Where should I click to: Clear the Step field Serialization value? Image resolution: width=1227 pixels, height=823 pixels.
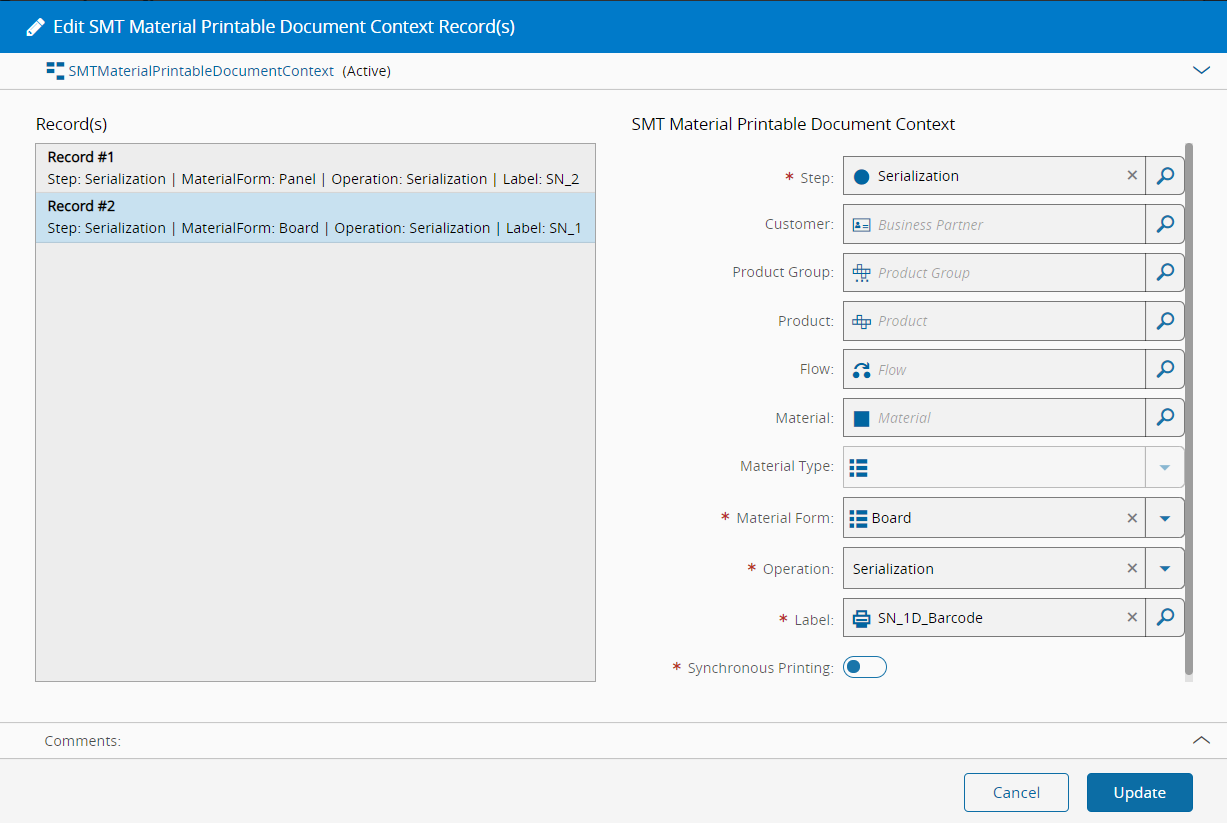[1132, 176]
